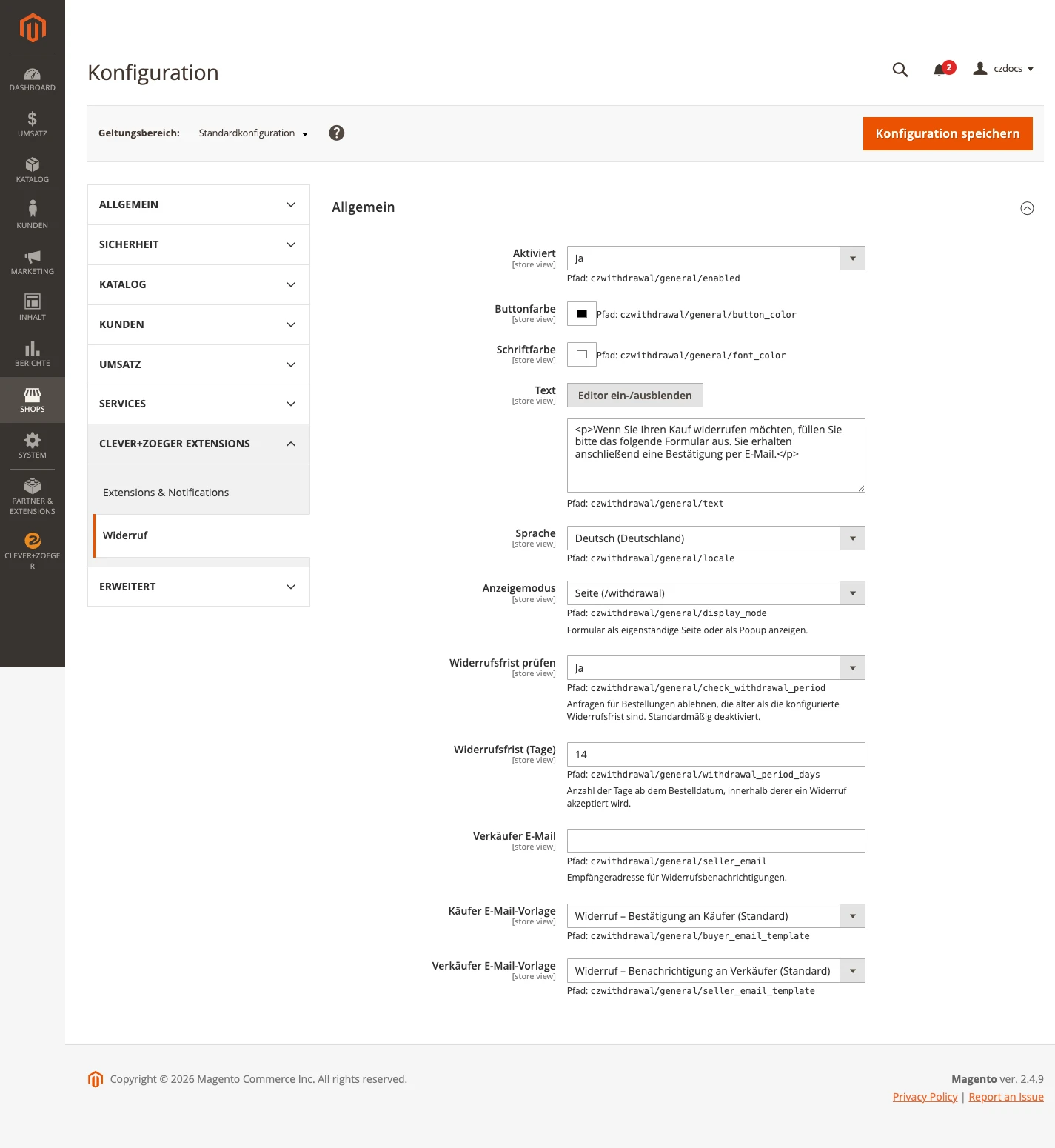Pick the black Buttonfarbe color swatch
This screenshot has height=1148, width=1055.
(x=582, y=314)
